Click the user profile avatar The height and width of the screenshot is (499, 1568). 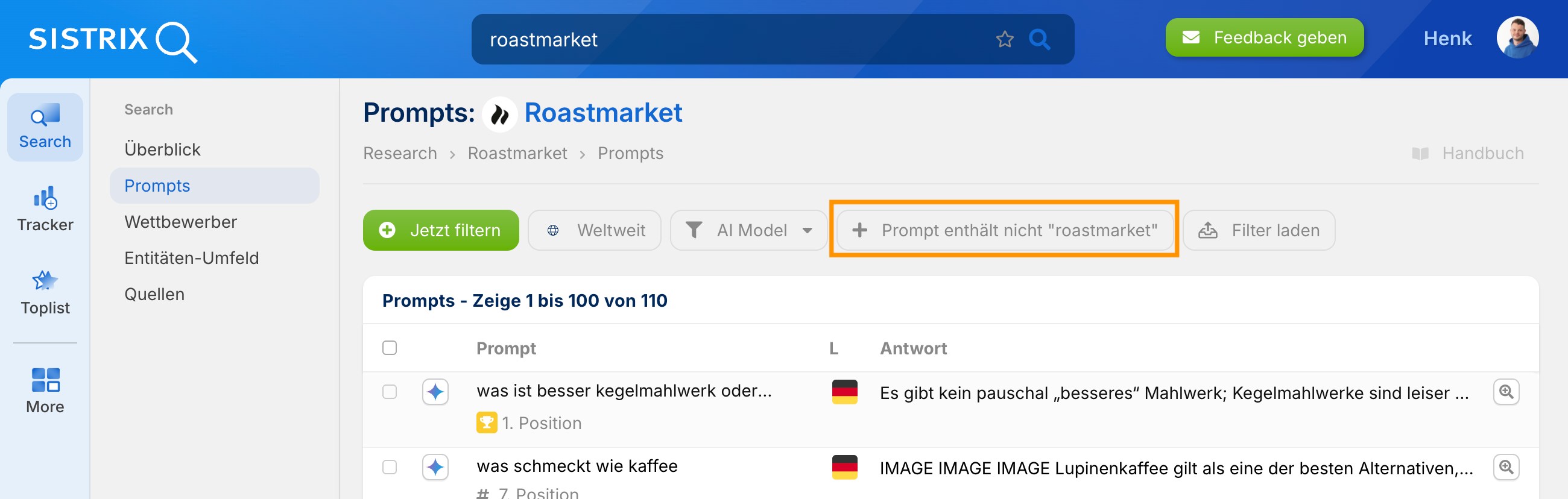pyautogui.click(x=1517, y=38)
